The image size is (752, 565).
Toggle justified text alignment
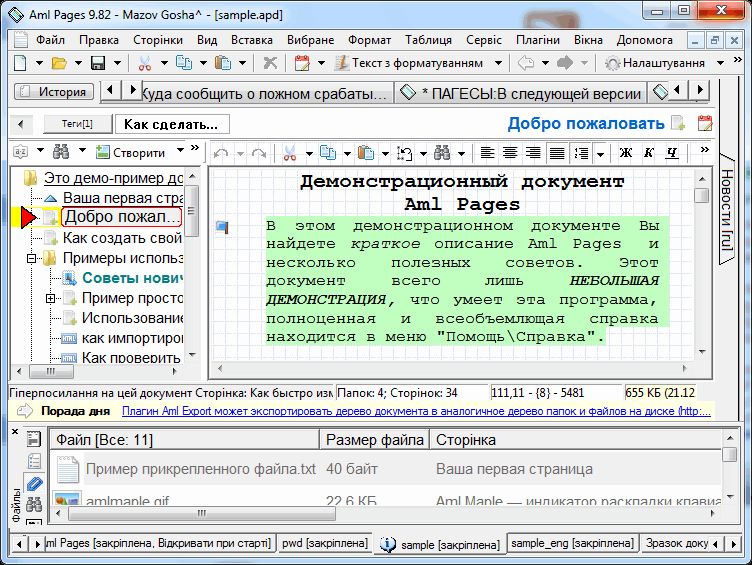pos(557,153)
